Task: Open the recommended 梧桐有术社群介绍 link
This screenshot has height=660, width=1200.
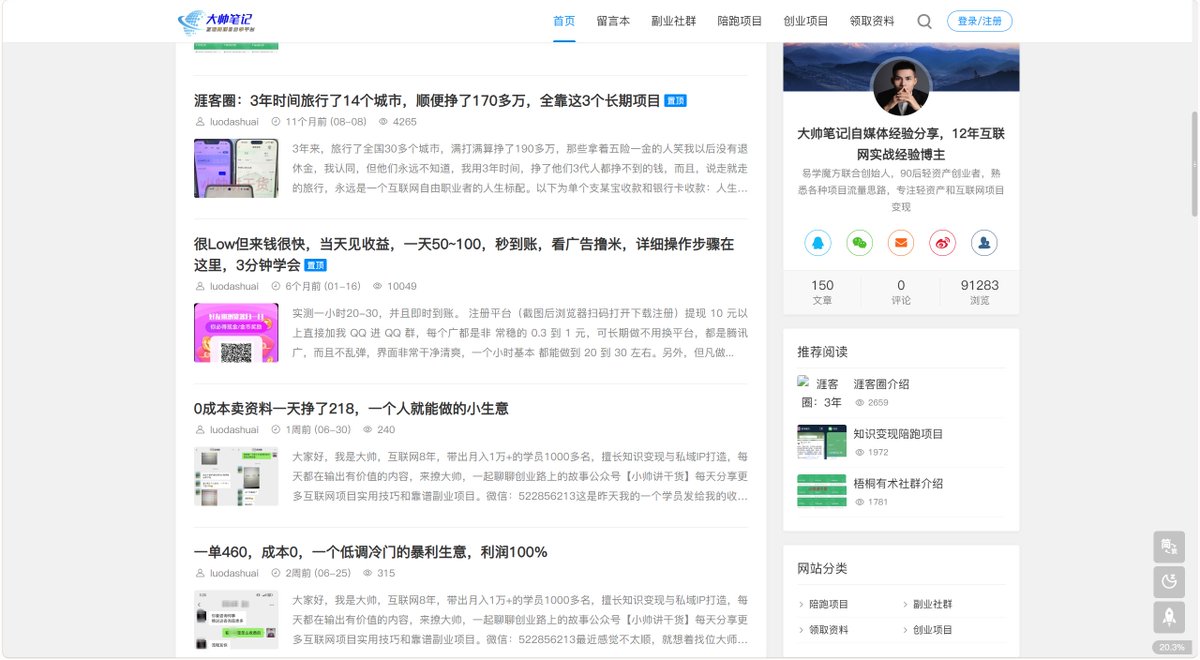Action: (x=898, y=484)
